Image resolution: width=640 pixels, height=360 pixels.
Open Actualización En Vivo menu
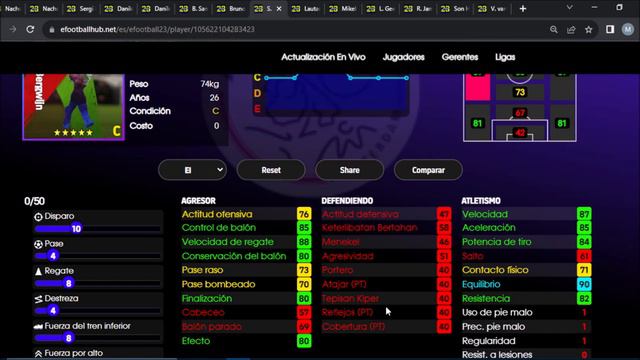(x=323, y=57)
